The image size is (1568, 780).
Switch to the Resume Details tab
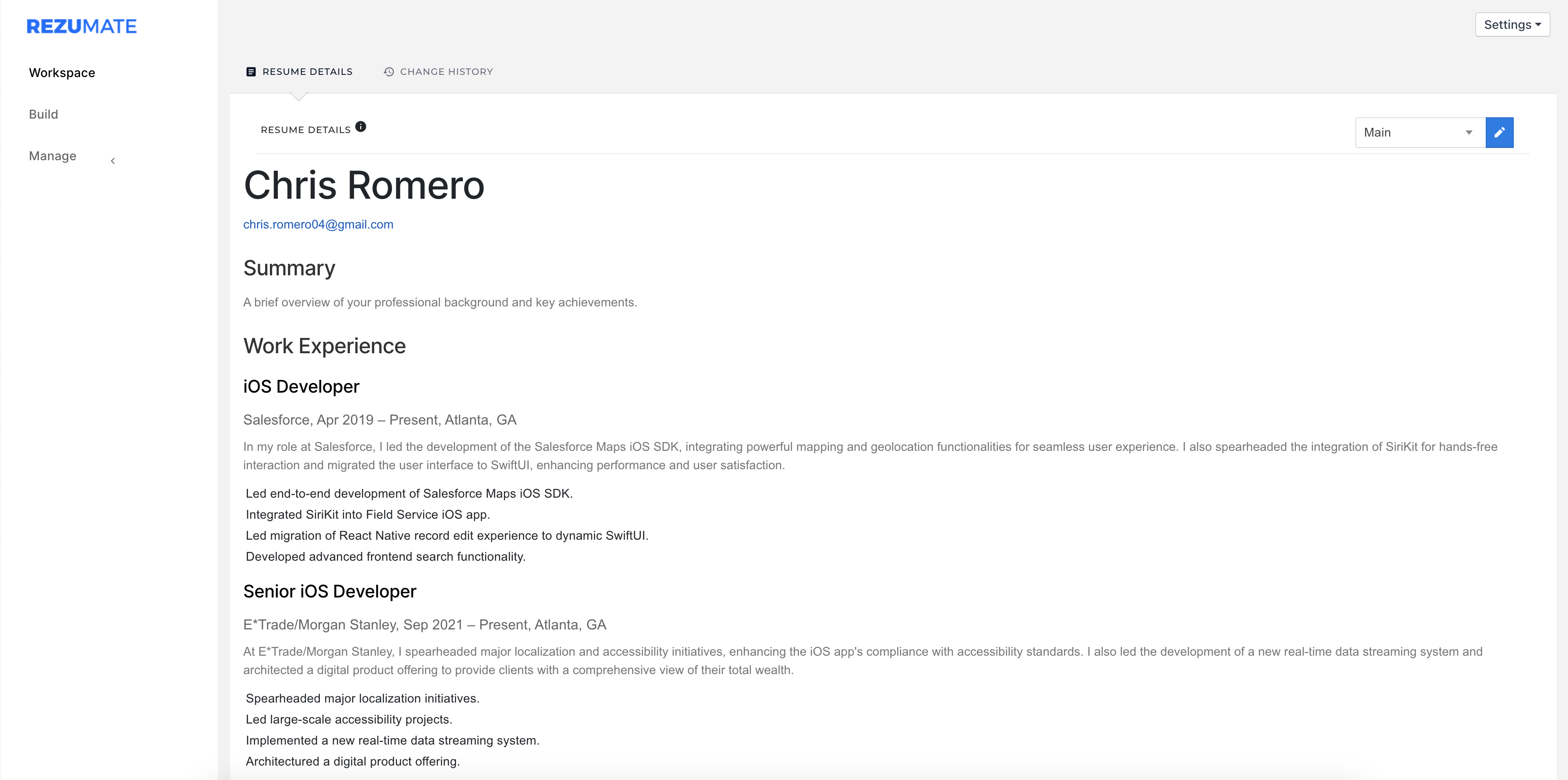pyautogui.click(x=299, y=72)
